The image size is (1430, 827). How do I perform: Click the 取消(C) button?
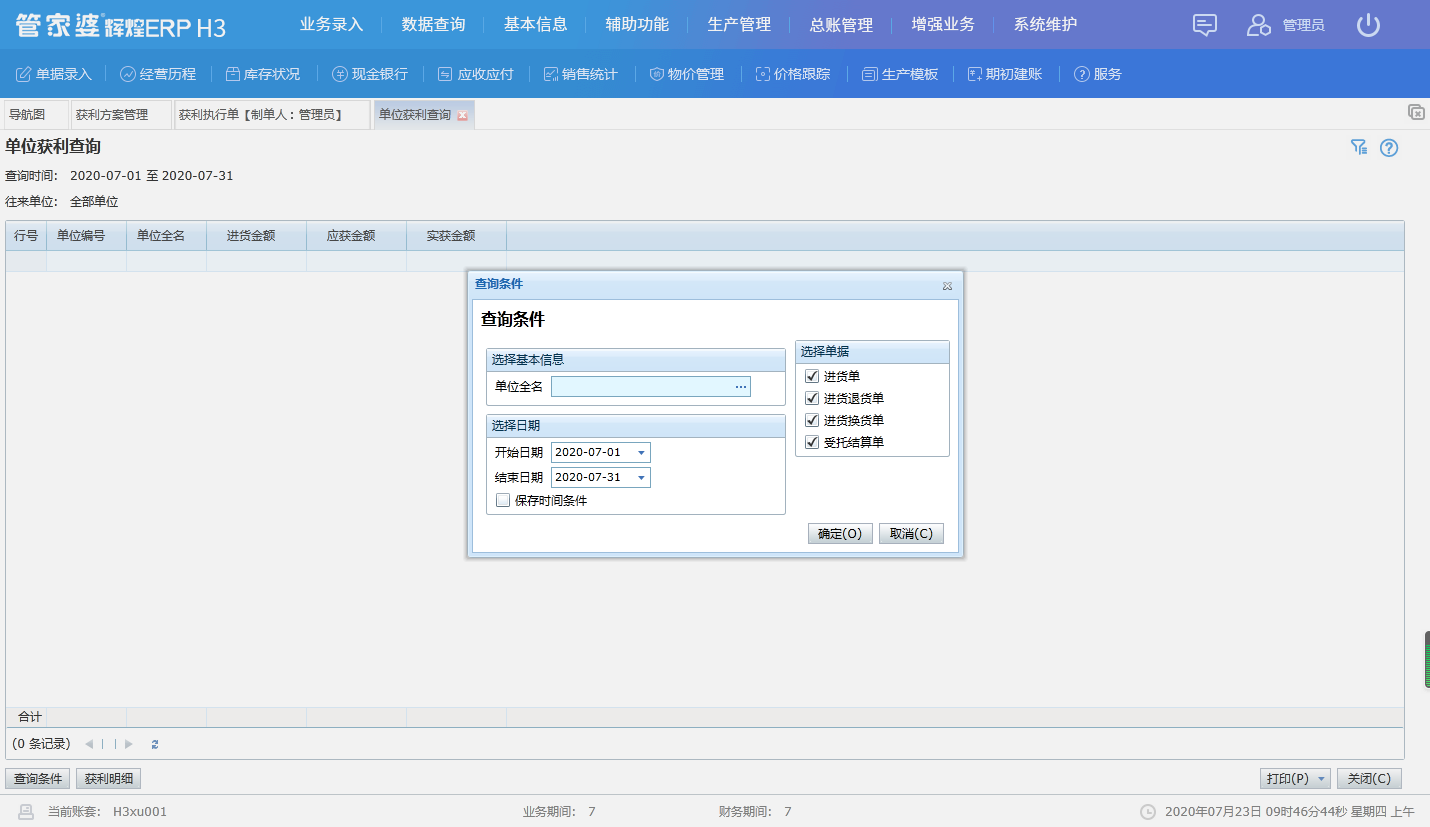click(x=911, y=534)
